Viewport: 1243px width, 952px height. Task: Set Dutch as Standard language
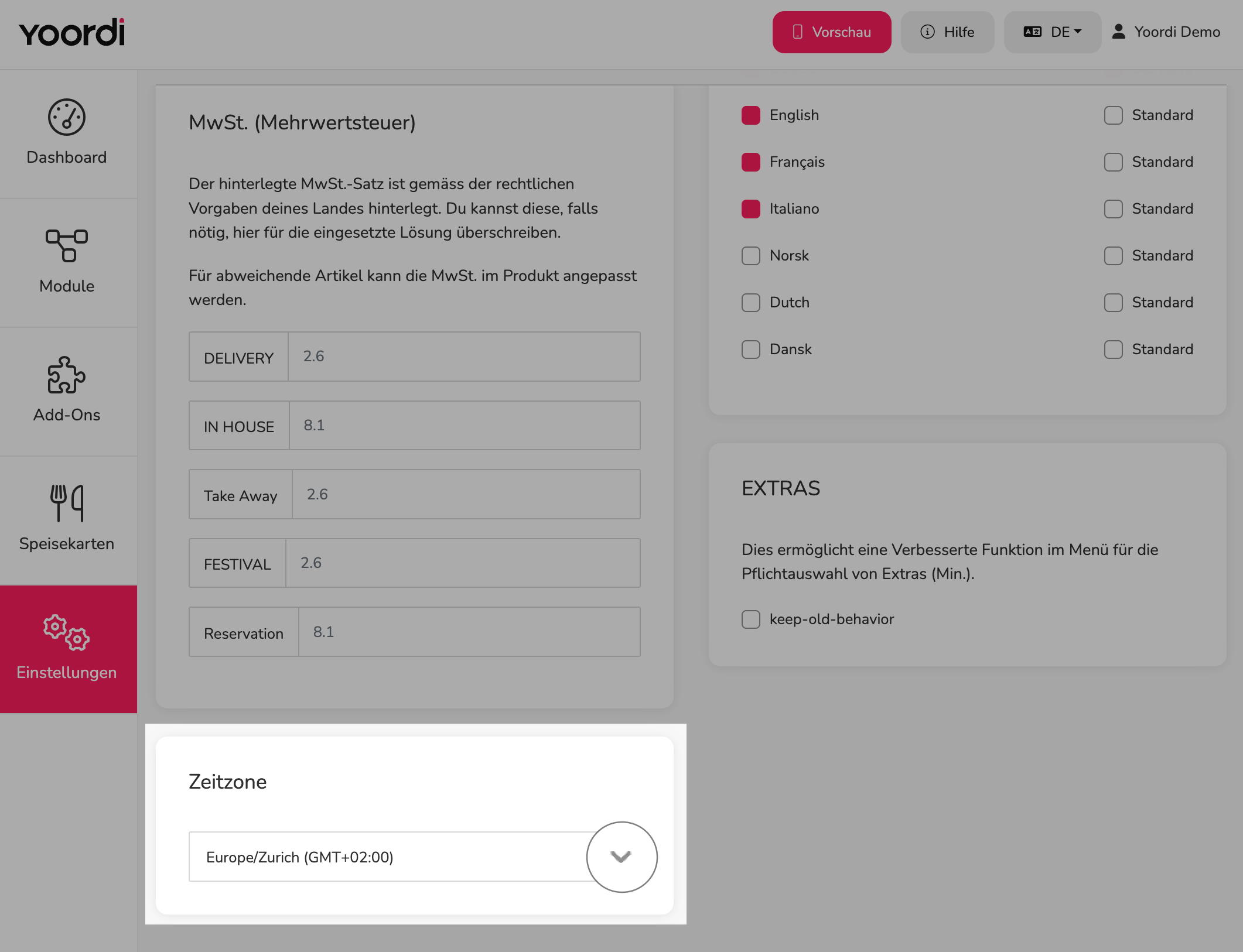click(x=1114, y=303)
